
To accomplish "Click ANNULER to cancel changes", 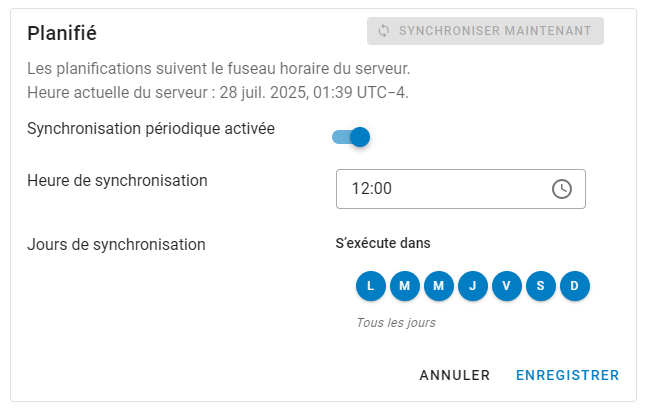I will pos(454,376).
